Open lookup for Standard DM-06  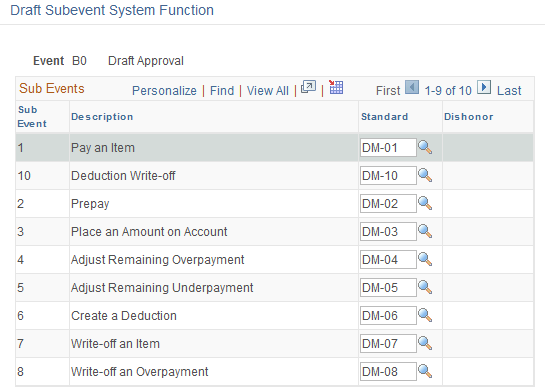click(425, 316)
